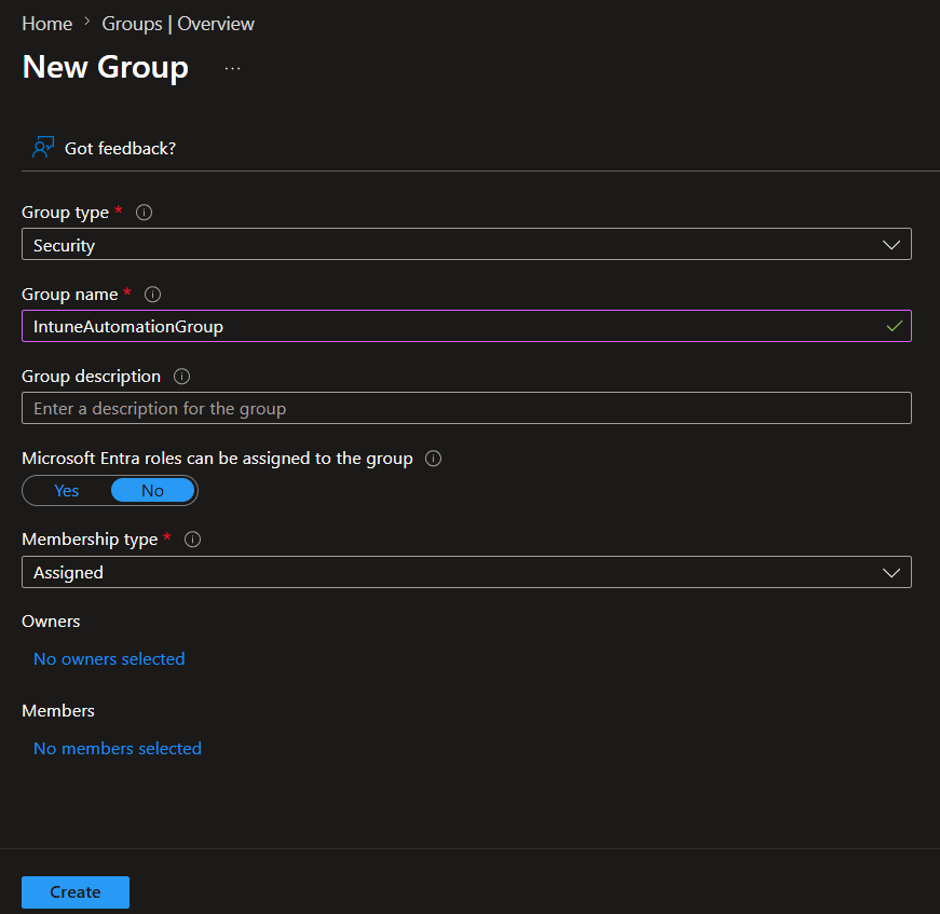The height and width of the screenshot is (914, 940).
Task: Set Entra roles toggle to Yes
Action: (x=67, y=491)
